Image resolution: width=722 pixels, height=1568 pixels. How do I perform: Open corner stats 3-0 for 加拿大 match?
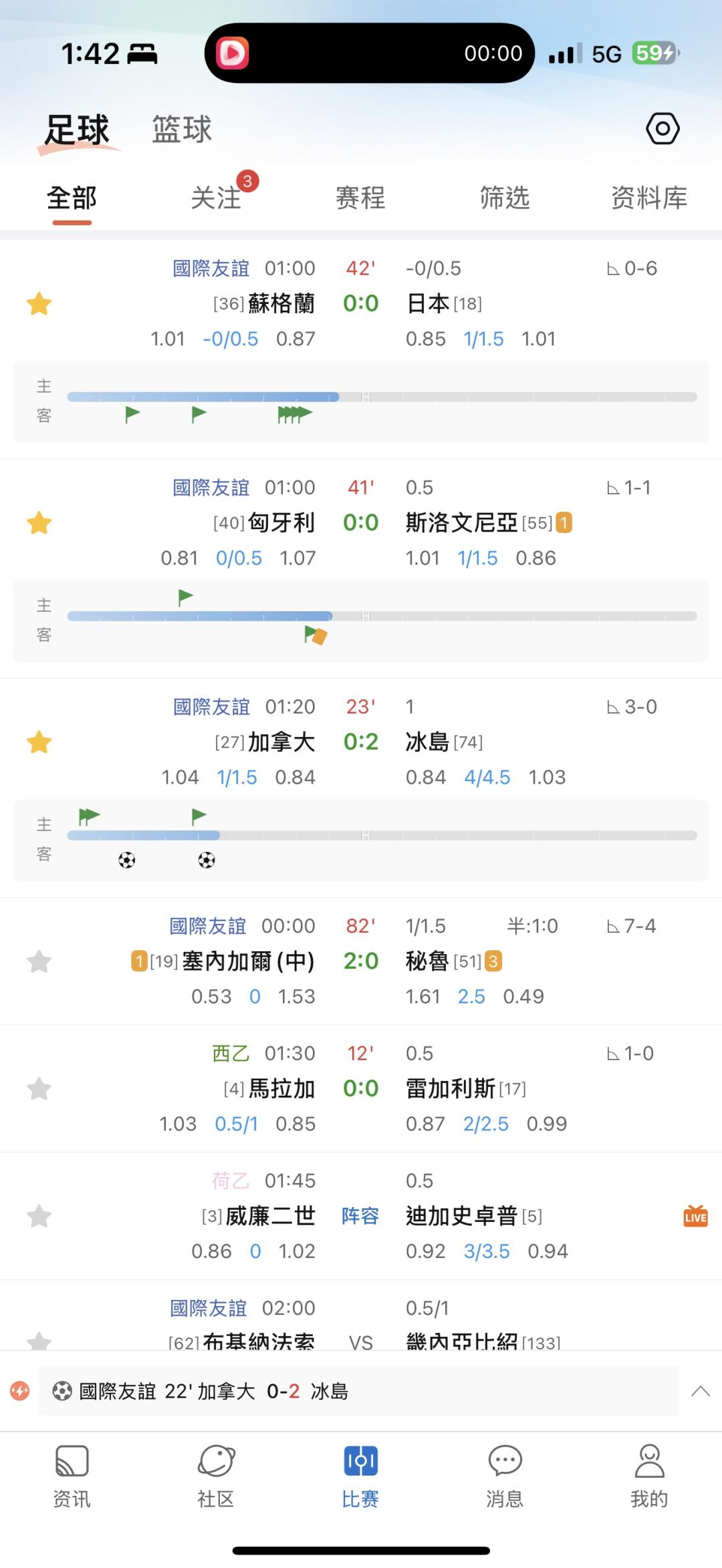click(632, 707)
